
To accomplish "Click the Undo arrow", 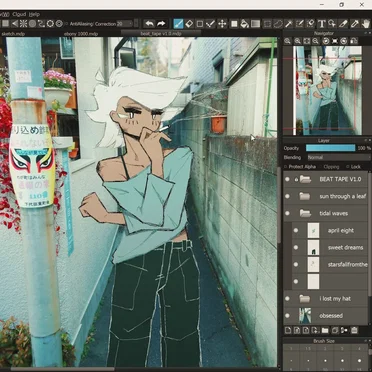I will click(150, 24).
